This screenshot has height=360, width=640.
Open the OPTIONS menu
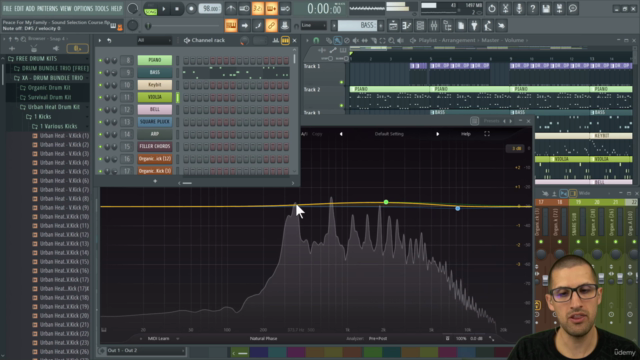pyautogui.click(x=83, y=9)
